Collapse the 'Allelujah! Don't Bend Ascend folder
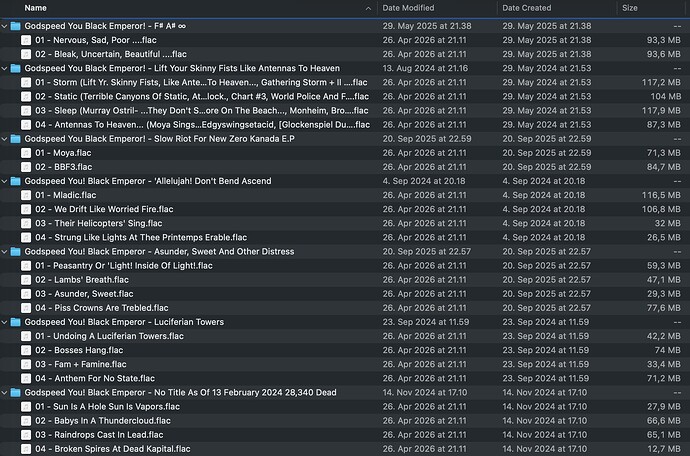This screenshot has width=690, height=456. [x=4, y=181]
